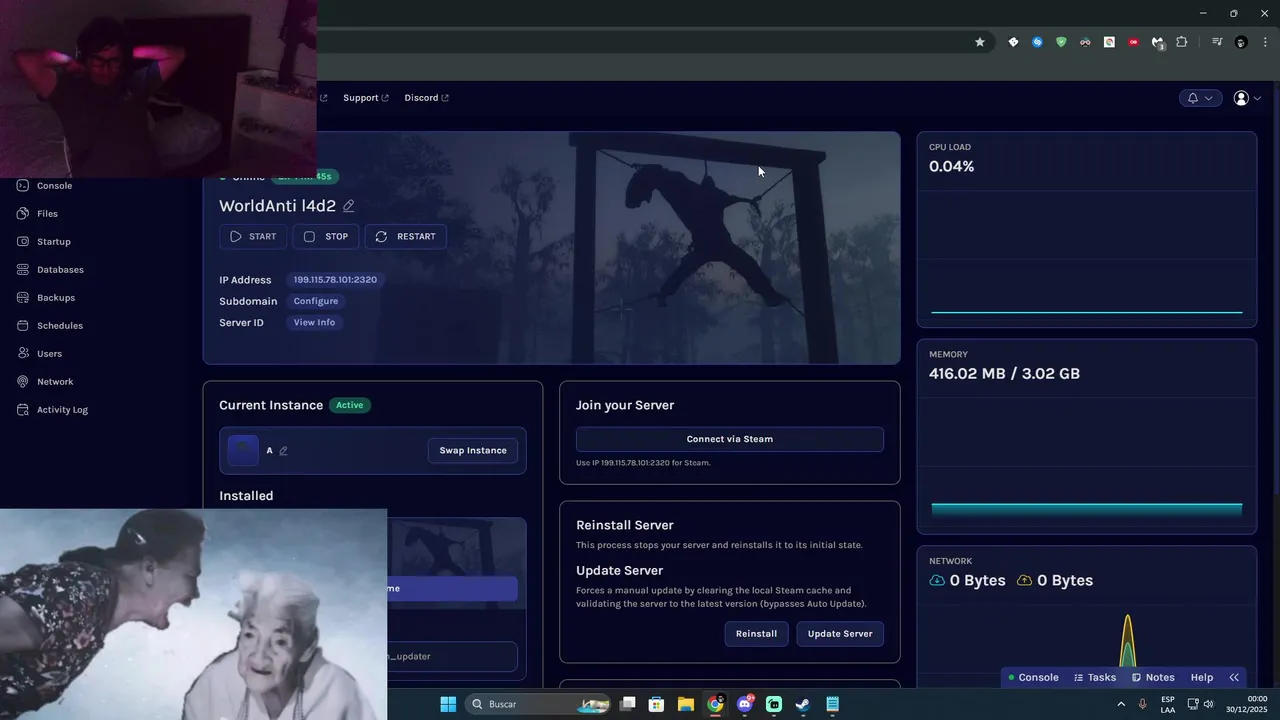The width and height of the screenshot is (1280, 720).
Task: Open Microsoft Store from taskbar
Action: (x=656, y=704)
